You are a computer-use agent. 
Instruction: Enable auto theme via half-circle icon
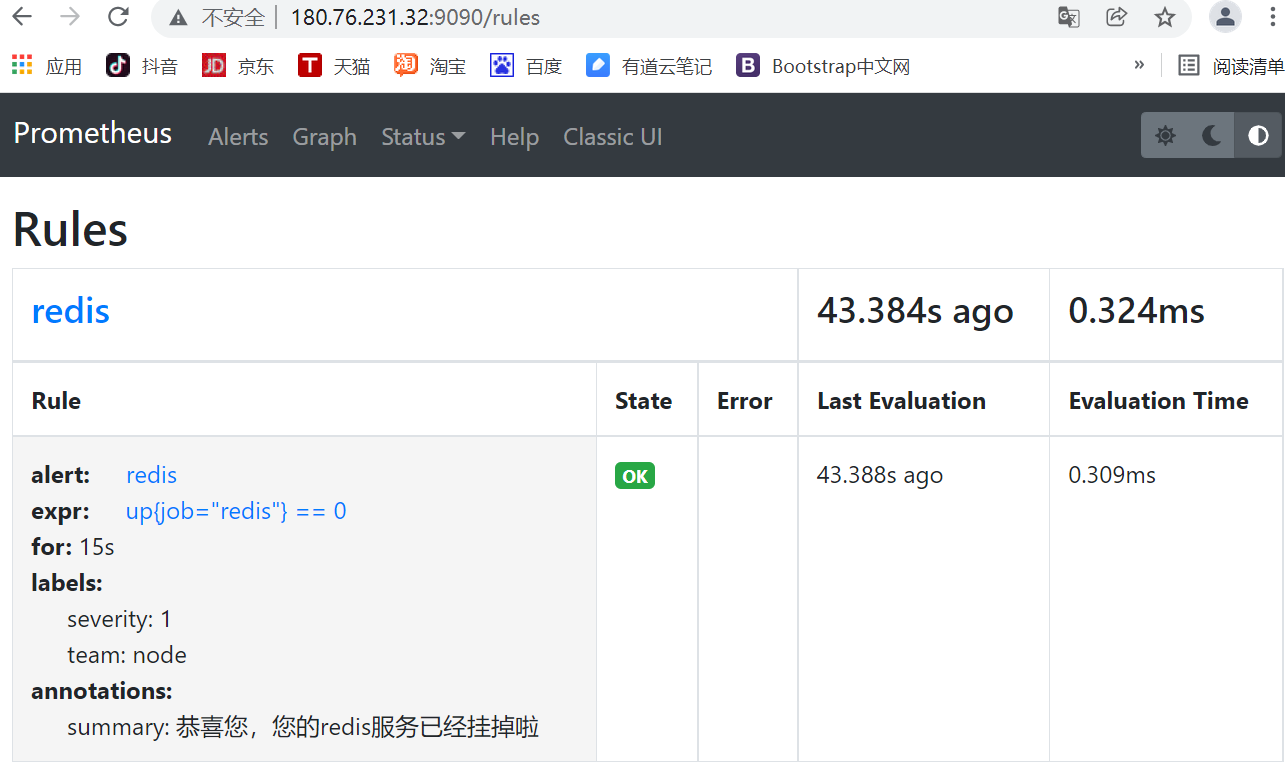tap(1256, 135)
